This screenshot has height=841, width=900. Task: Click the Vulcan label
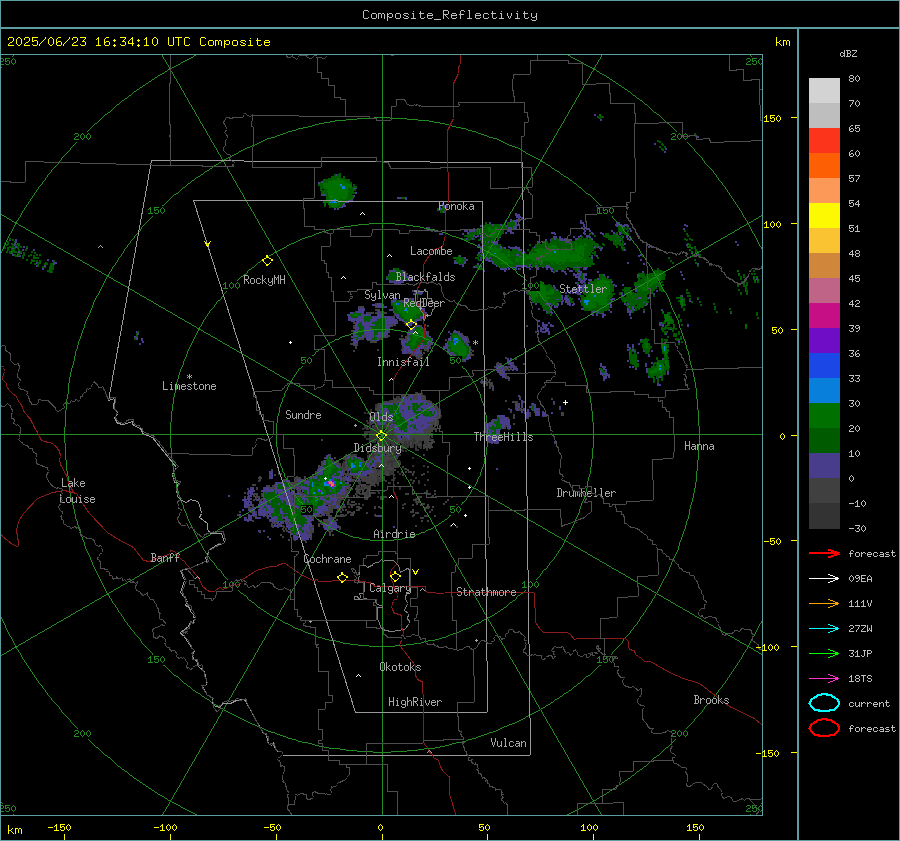click(x=509, y=743)
